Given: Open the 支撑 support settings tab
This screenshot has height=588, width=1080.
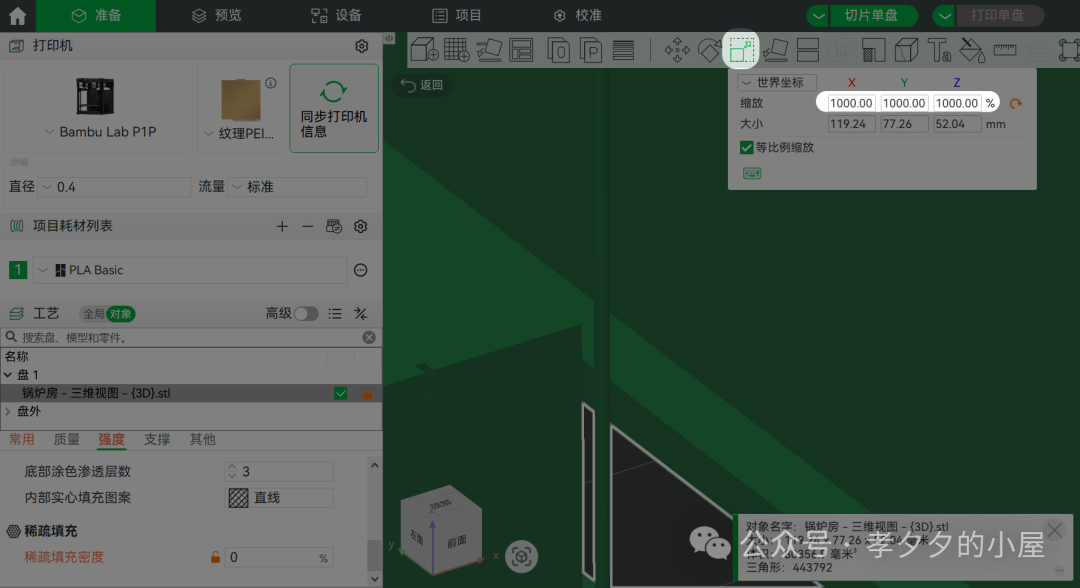Looking at the screenshot, I should pyautogui.click(x=156, y=439).
